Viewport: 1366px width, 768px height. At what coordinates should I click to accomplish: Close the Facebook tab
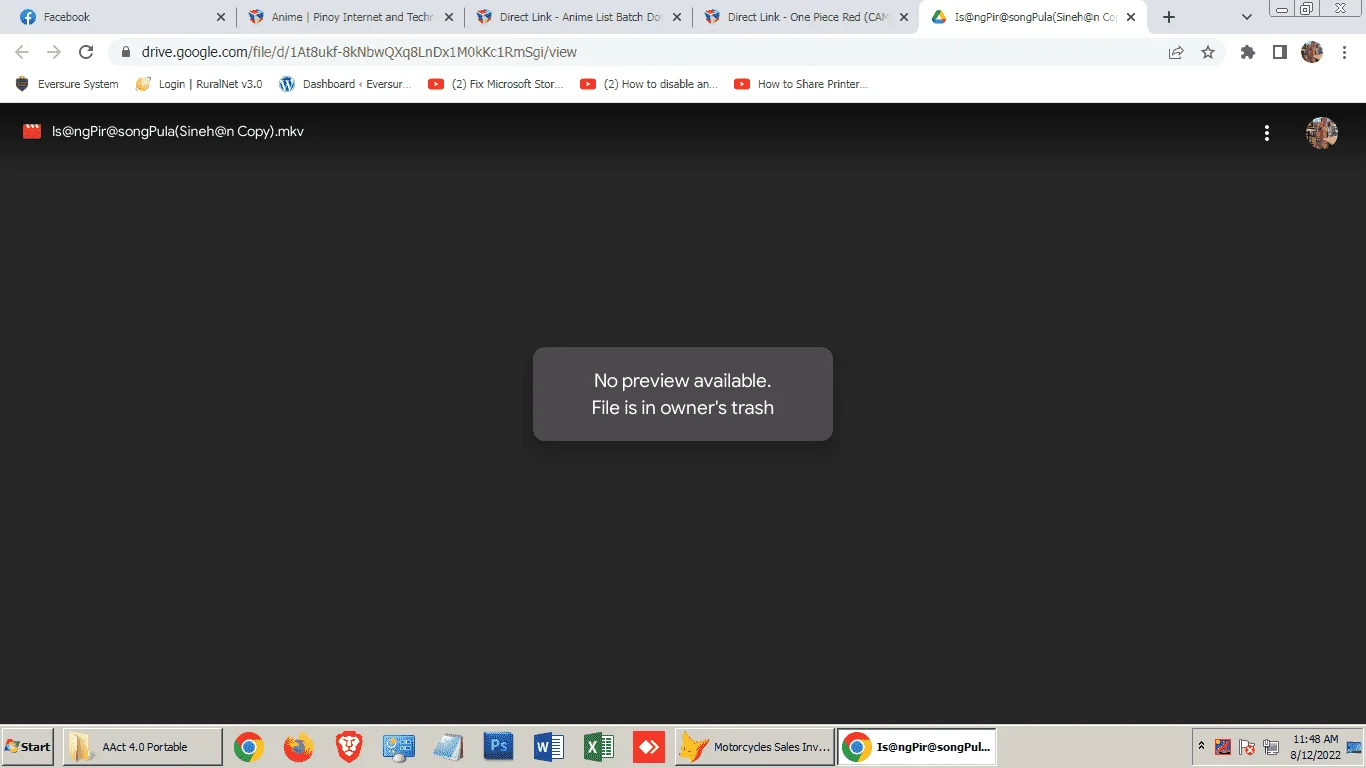coord(221,17)
